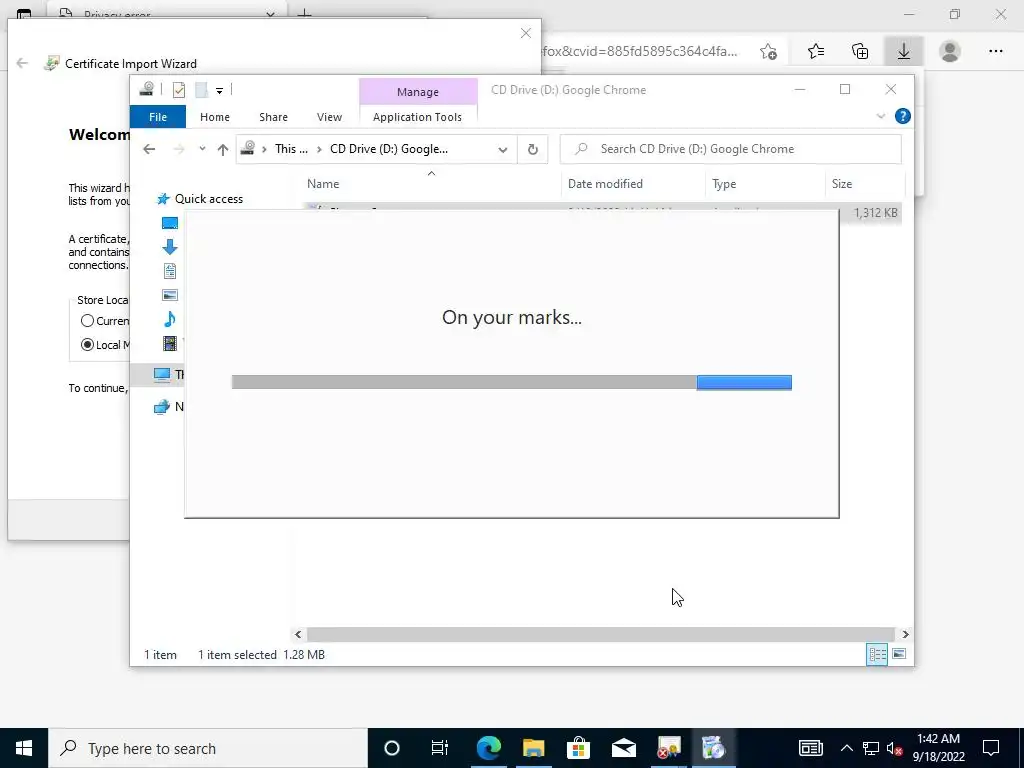Click the taskbar search box
This screenshot has height=768, width=1024.
(x=208, y=748)
